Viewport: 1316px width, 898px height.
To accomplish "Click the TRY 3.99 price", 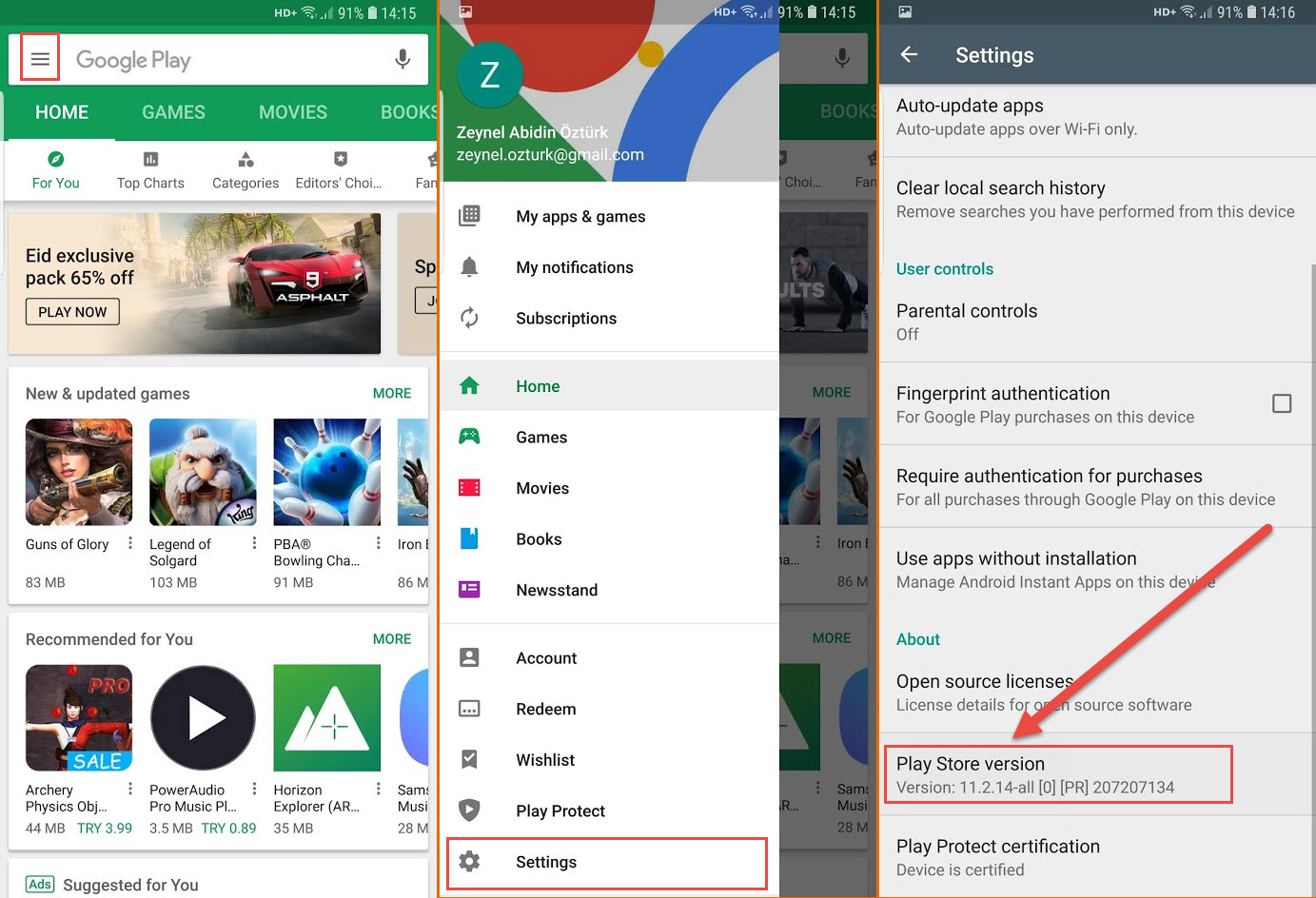I will pyautogui.click(x=105, y=829).
